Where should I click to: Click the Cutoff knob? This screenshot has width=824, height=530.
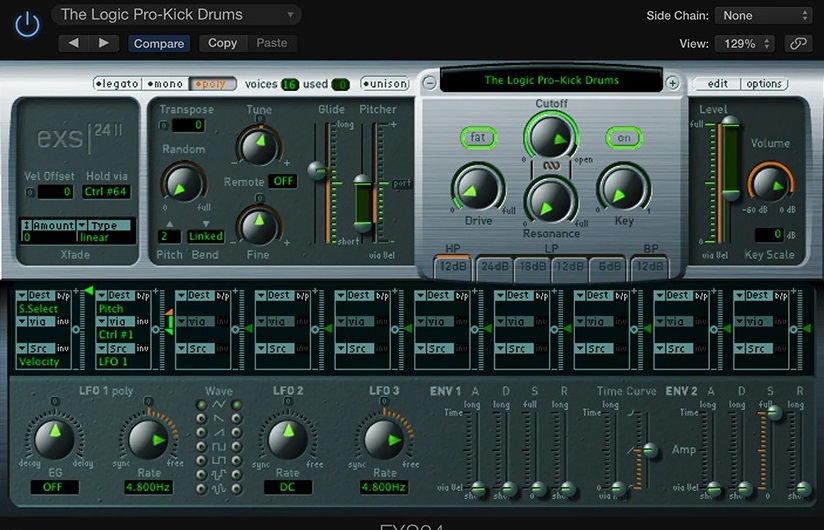click(551, 137)
